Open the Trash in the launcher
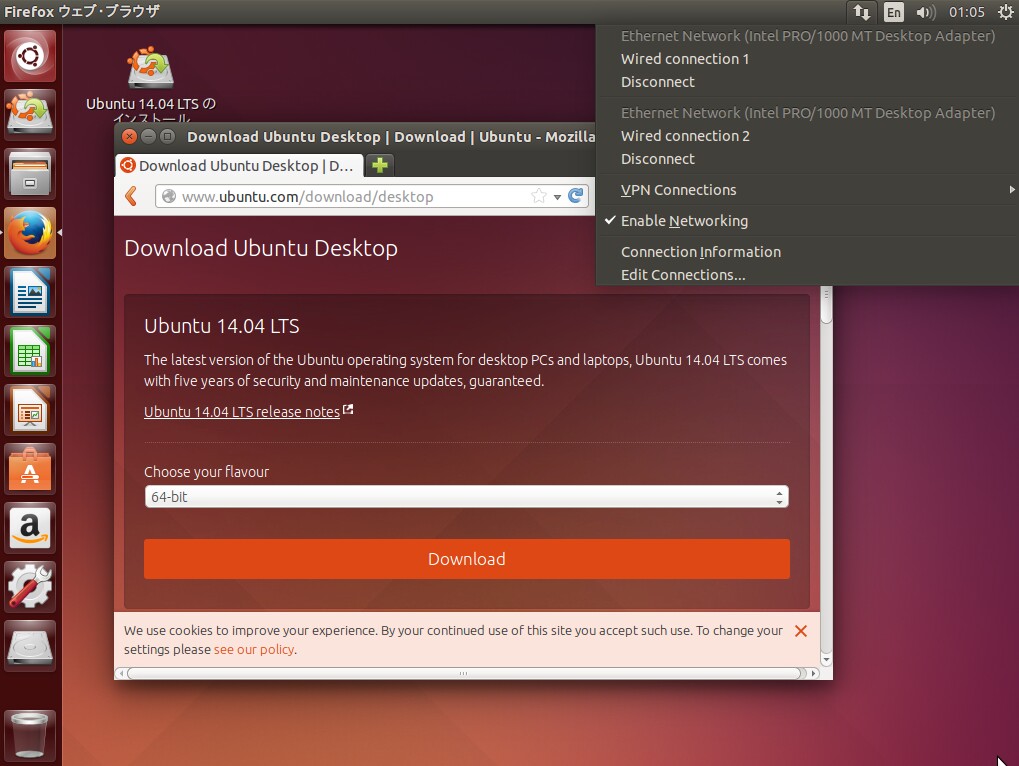The image size is (1019, 766). [30, 735]
